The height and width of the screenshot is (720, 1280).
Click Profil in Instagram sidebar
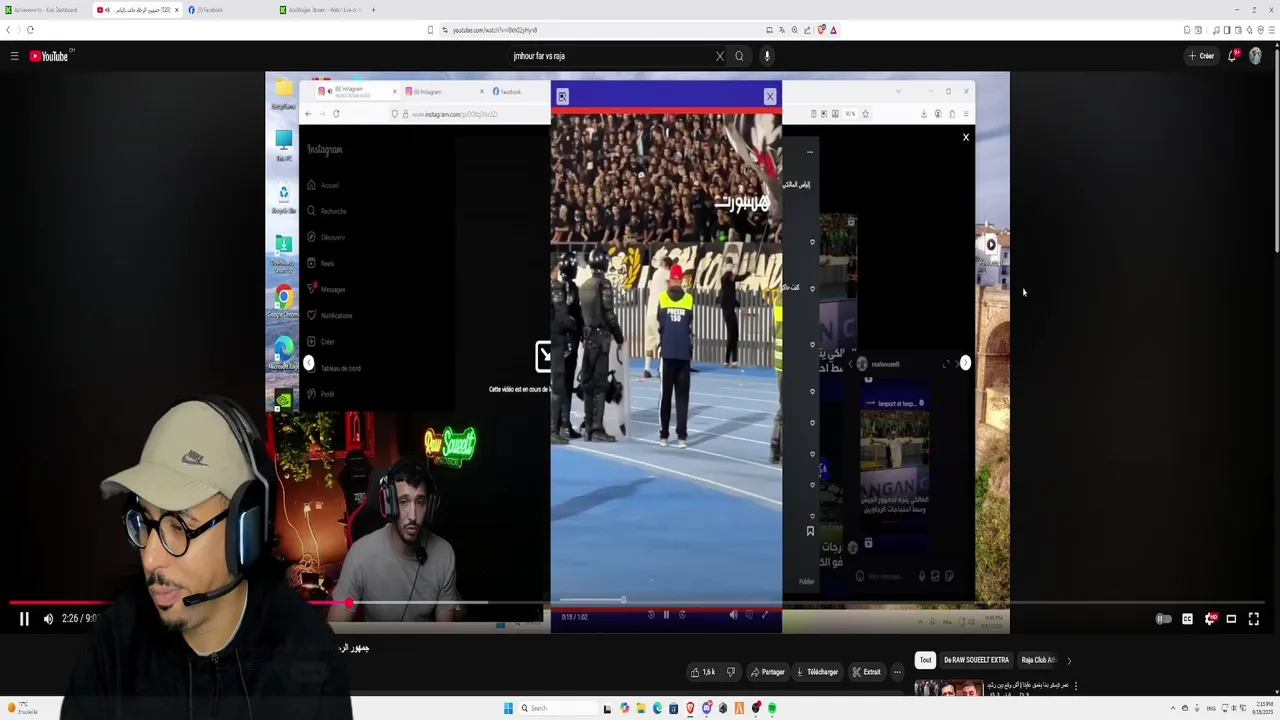321,394
